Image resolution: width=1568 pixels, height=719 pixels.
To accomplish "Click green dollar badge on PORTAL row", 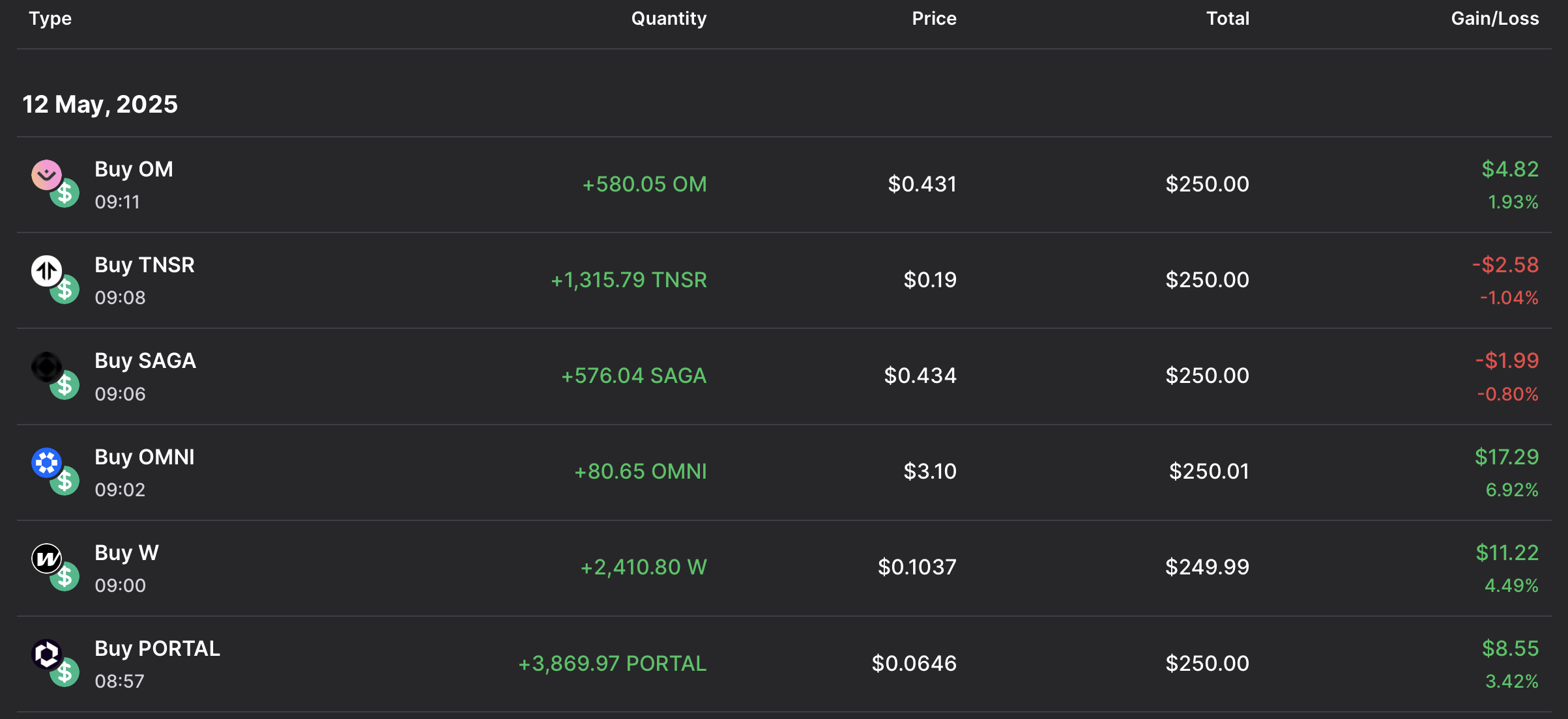I will point(65,673).
